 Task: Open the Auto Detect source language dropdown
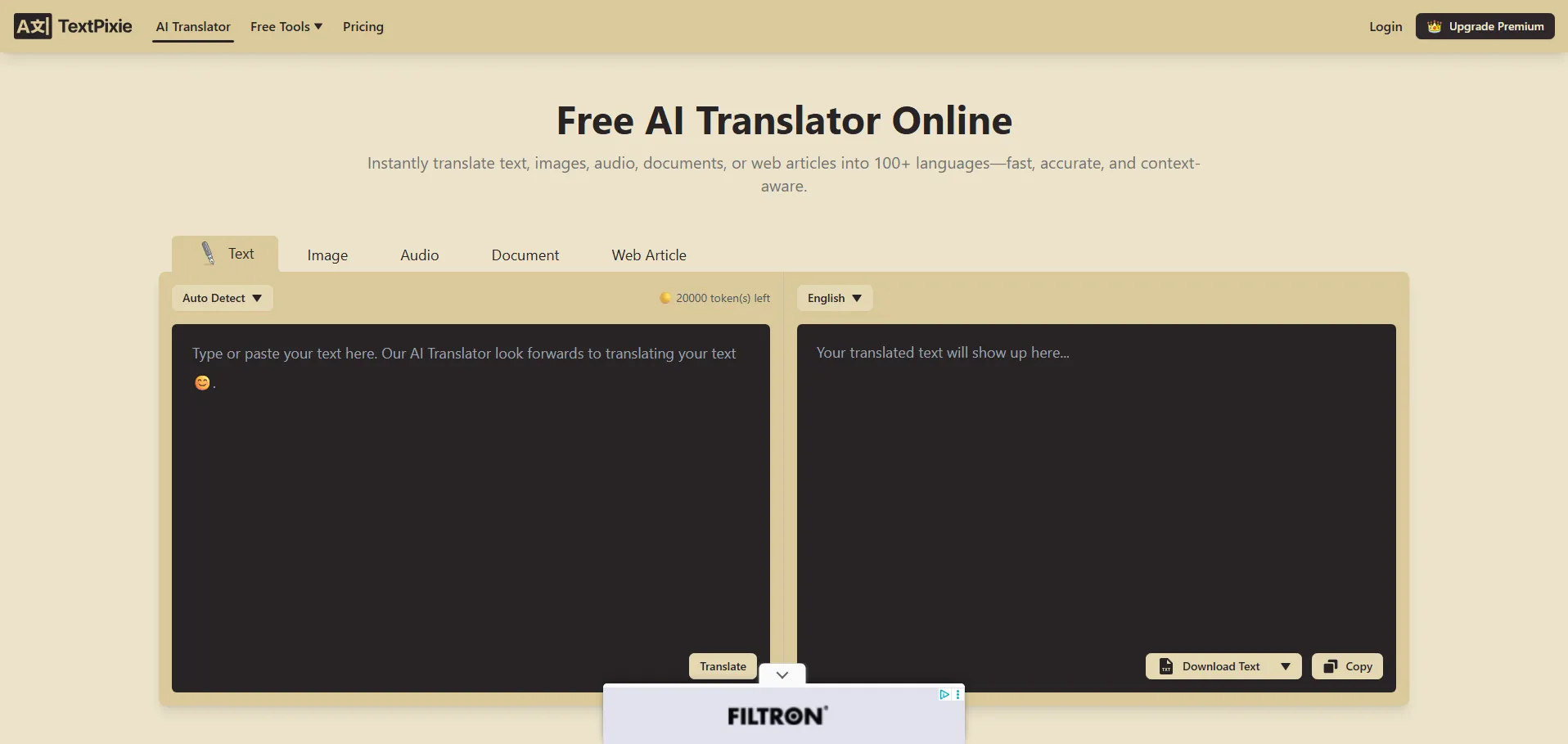point(222,298)
